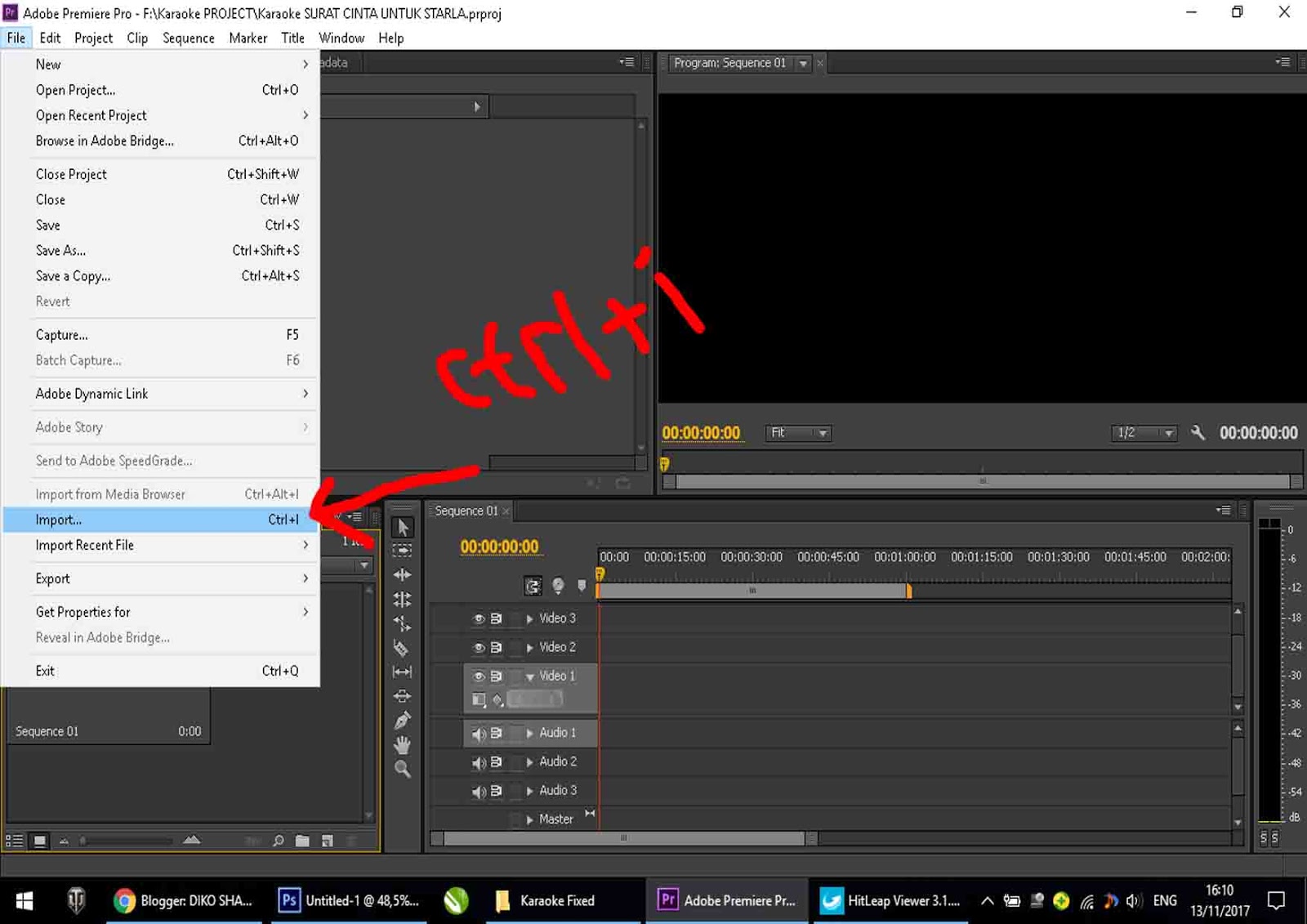Expand the Audio 1 track

coord(529,733)
